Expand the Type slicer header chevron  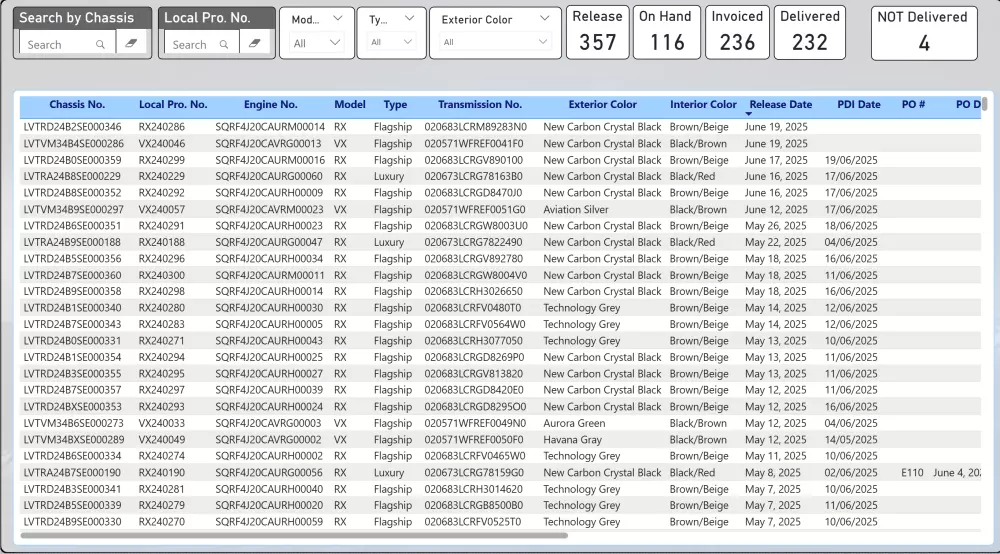point(409,18)
